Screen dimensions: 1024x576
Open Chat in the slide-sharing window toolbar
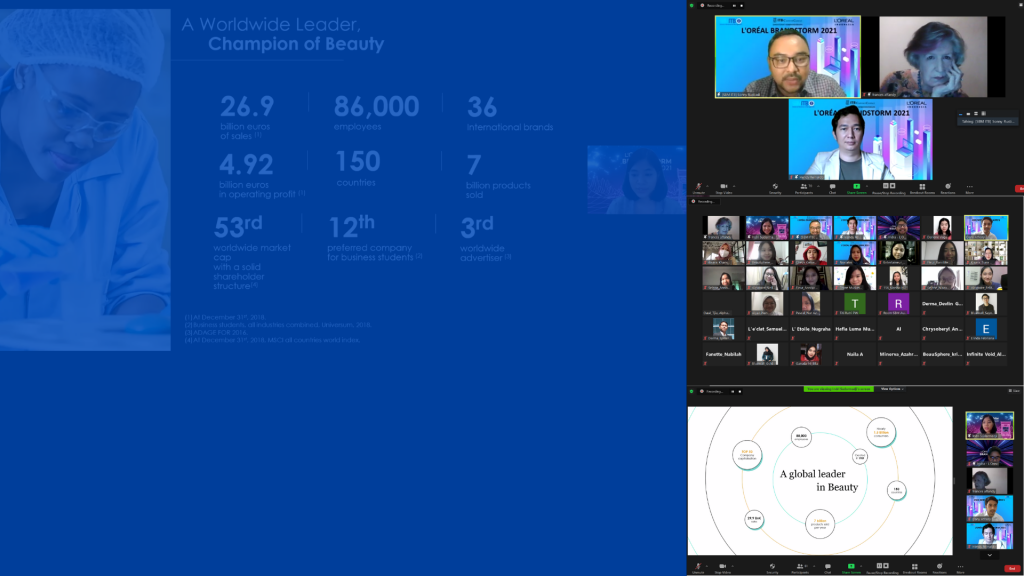(x=828, y=567)
